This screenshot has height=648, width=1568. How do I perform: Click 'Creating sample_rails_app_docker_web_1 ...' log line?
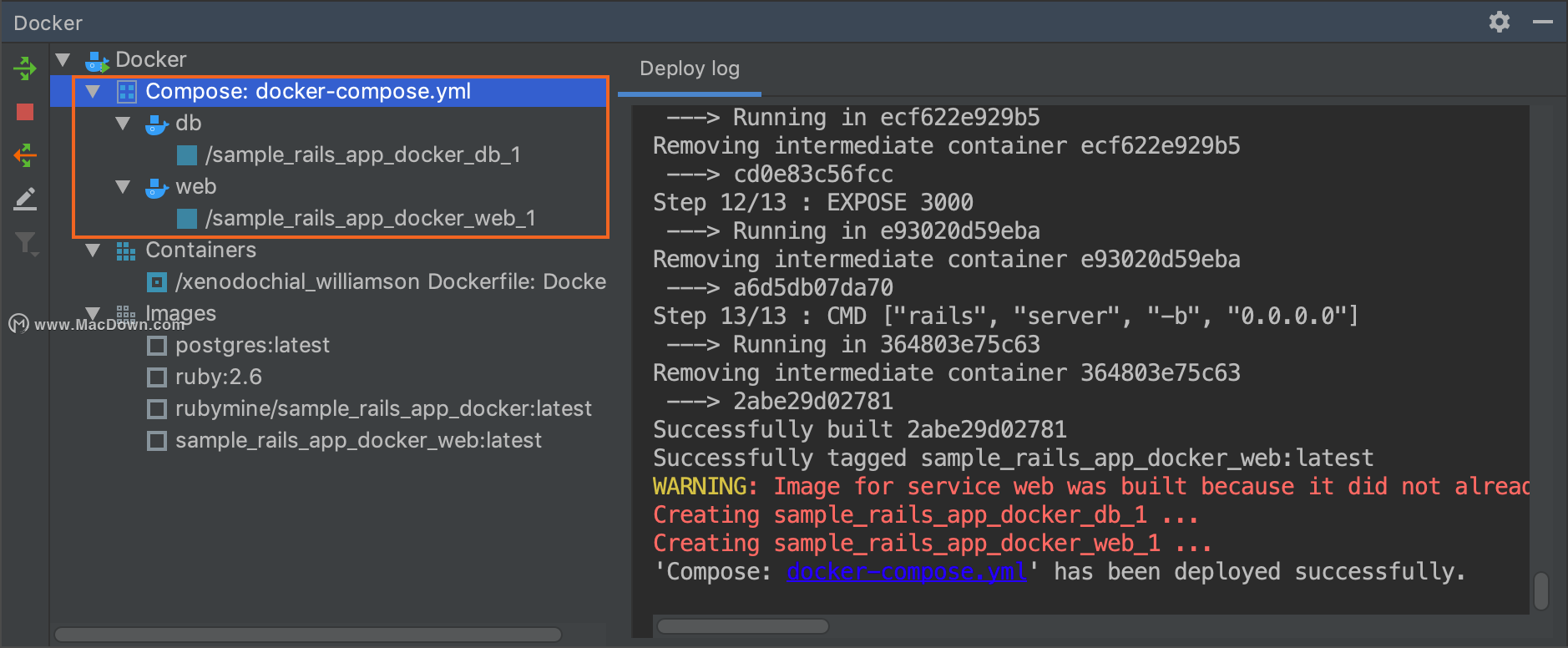(x=933, y=544)
